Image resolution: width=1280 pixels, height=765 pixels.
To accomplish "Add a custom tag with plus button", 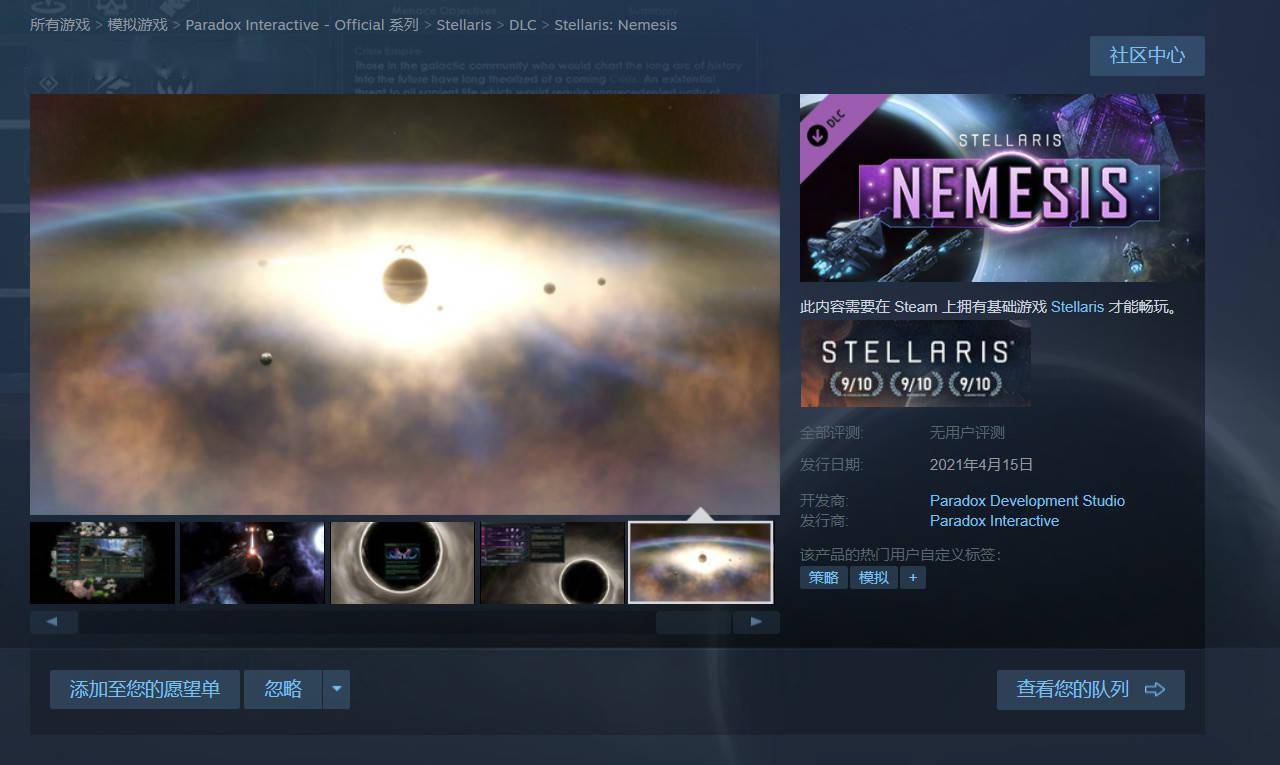I will [912, 577].
